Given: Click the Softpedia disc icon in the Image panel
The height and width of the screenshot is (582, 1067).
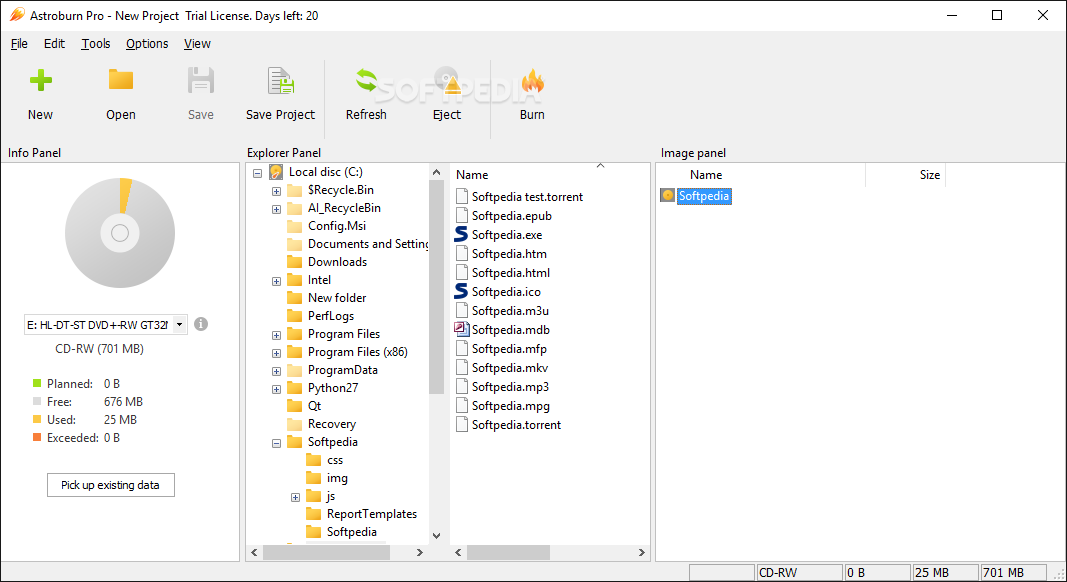Looking at the screenshot, I should 668,196.
